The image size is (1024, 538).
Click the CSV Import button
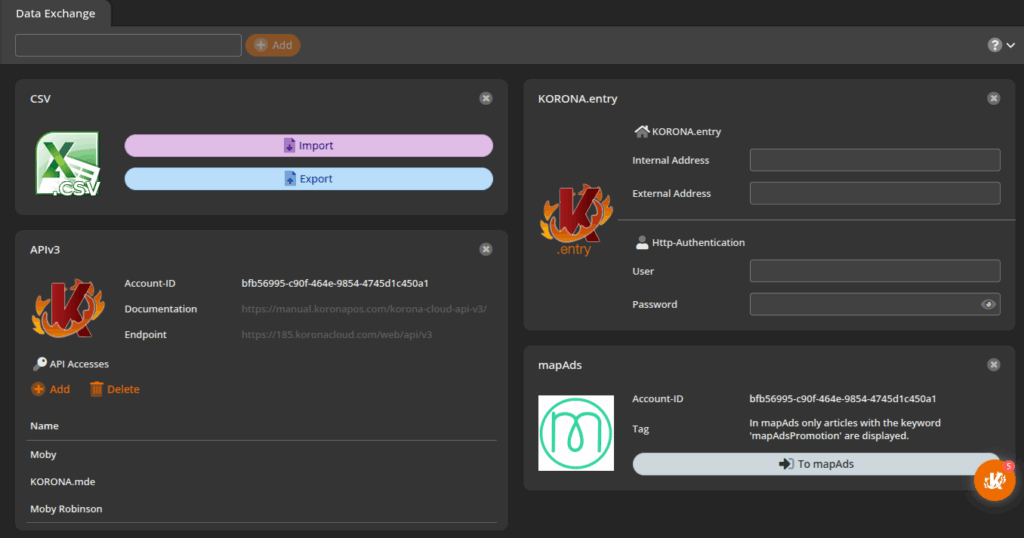click(x=309, y=146)
